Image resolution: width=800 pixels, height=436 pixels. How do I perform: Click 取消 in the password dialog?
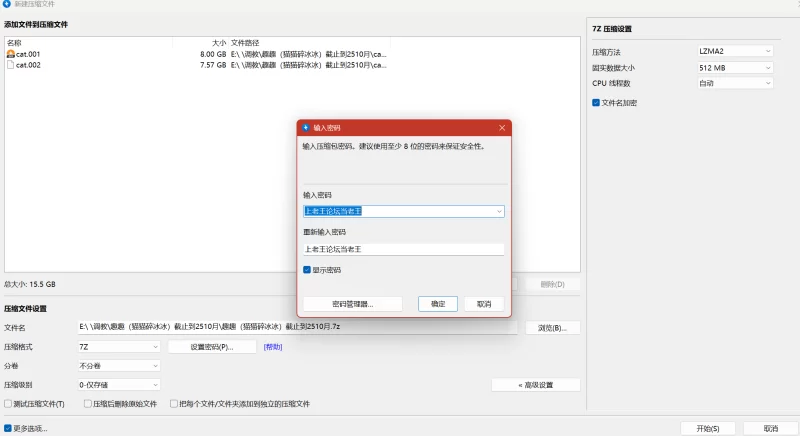(x=484, y=304)
